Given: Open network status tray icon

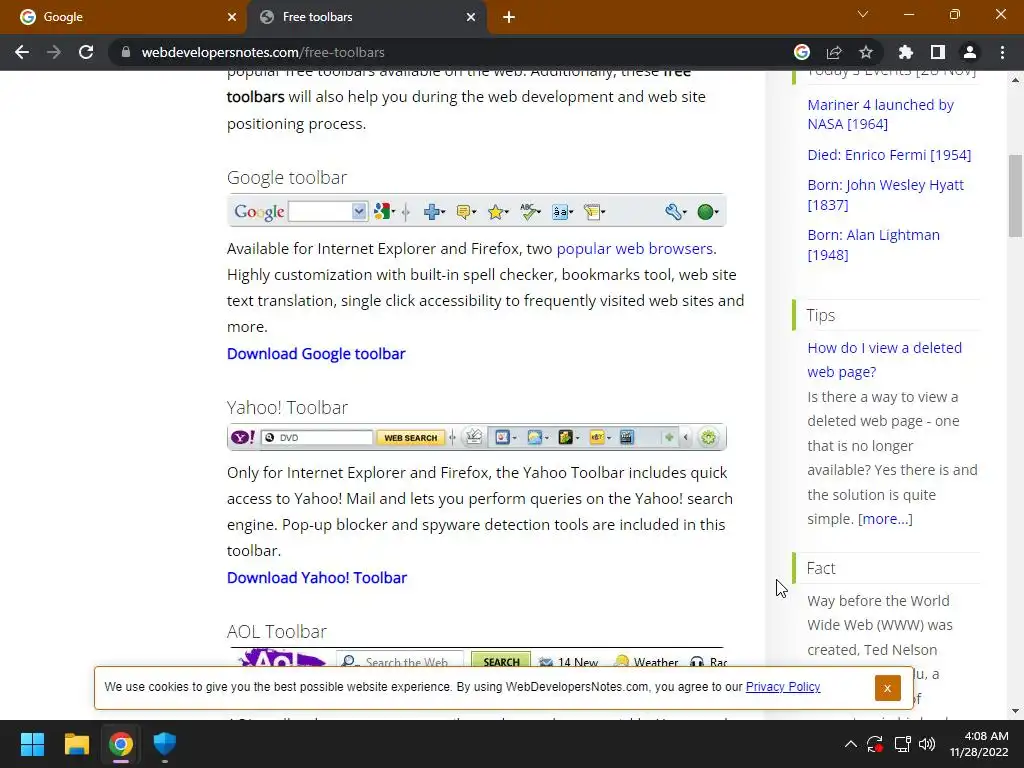Looking at the screenshot, I should click(903, 744).
